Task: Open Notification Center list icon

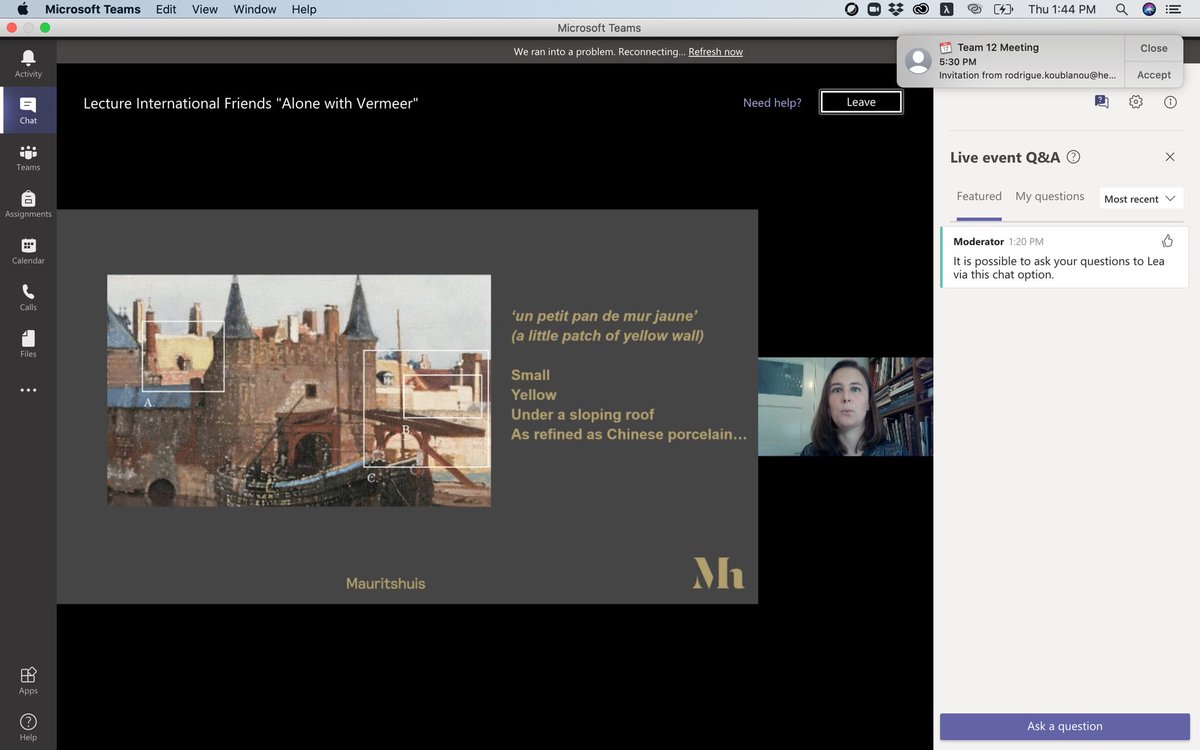Action: pyautogui.click(x=1175, y=9)
